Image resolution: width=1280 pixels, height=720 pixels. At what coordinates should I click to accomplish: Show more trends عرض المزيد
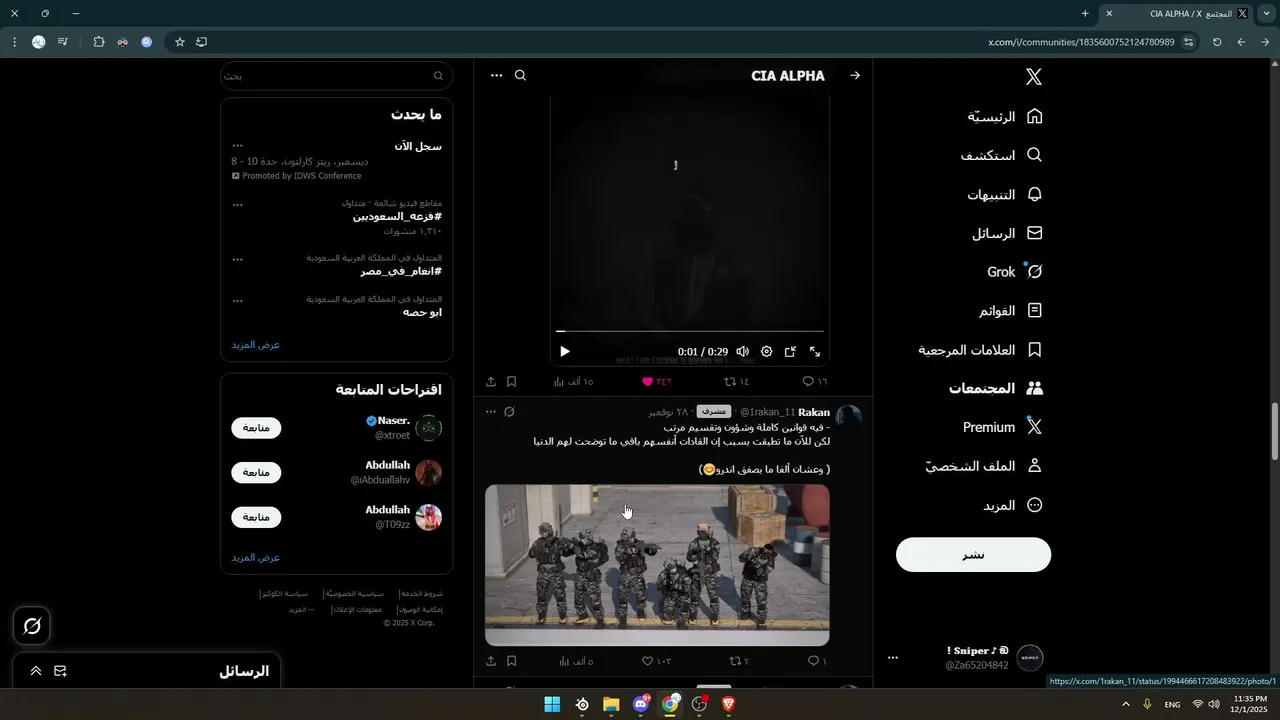tap(256, 344)
